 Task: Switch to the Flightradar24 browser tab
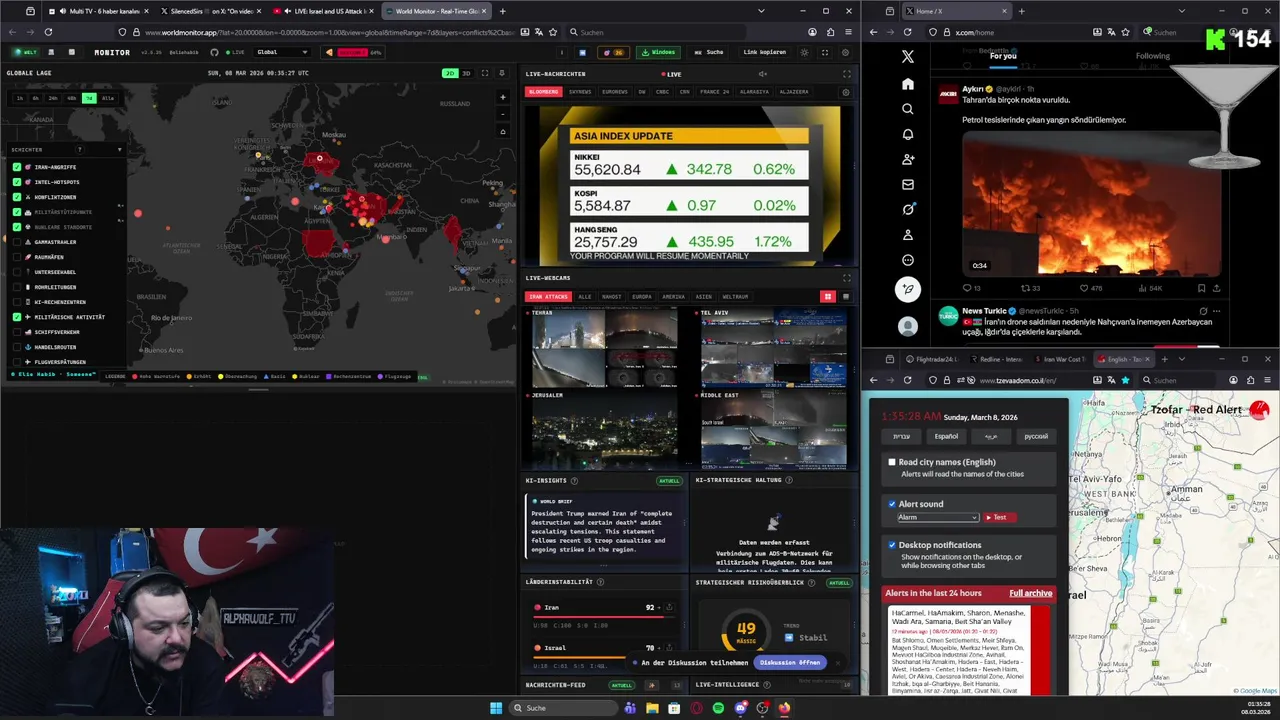[x=932, y=359]
